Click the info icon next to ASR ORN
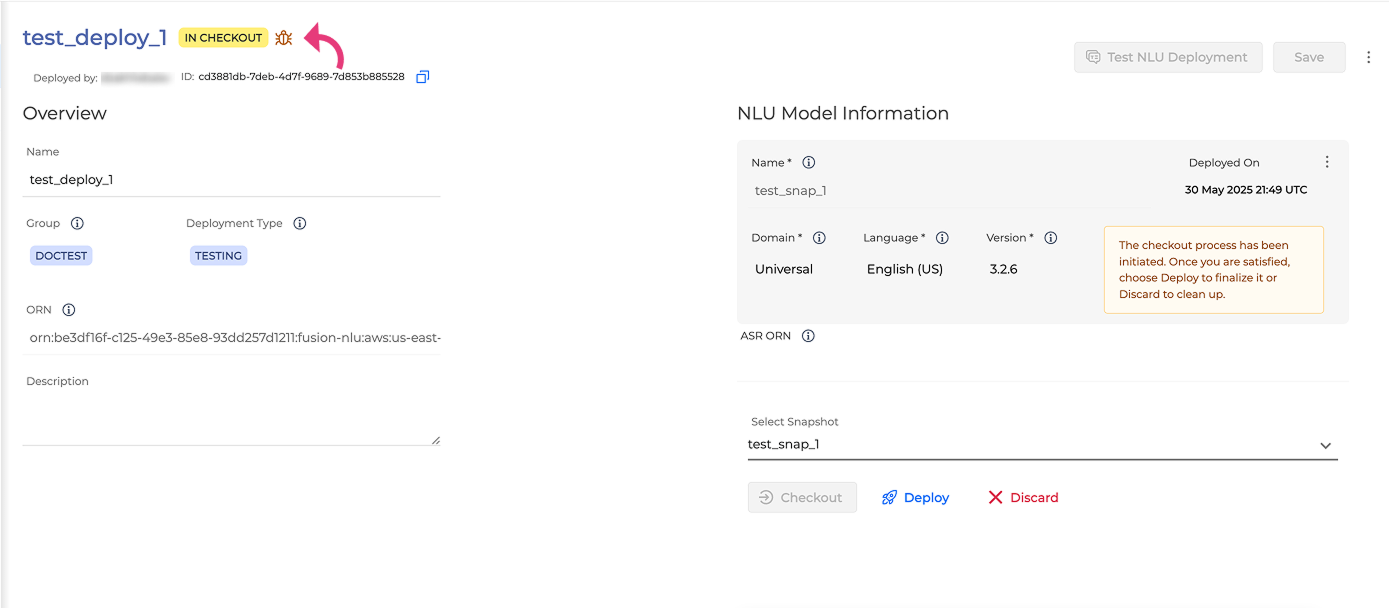Screen dimensions: 1389x608 click(808, 336)
